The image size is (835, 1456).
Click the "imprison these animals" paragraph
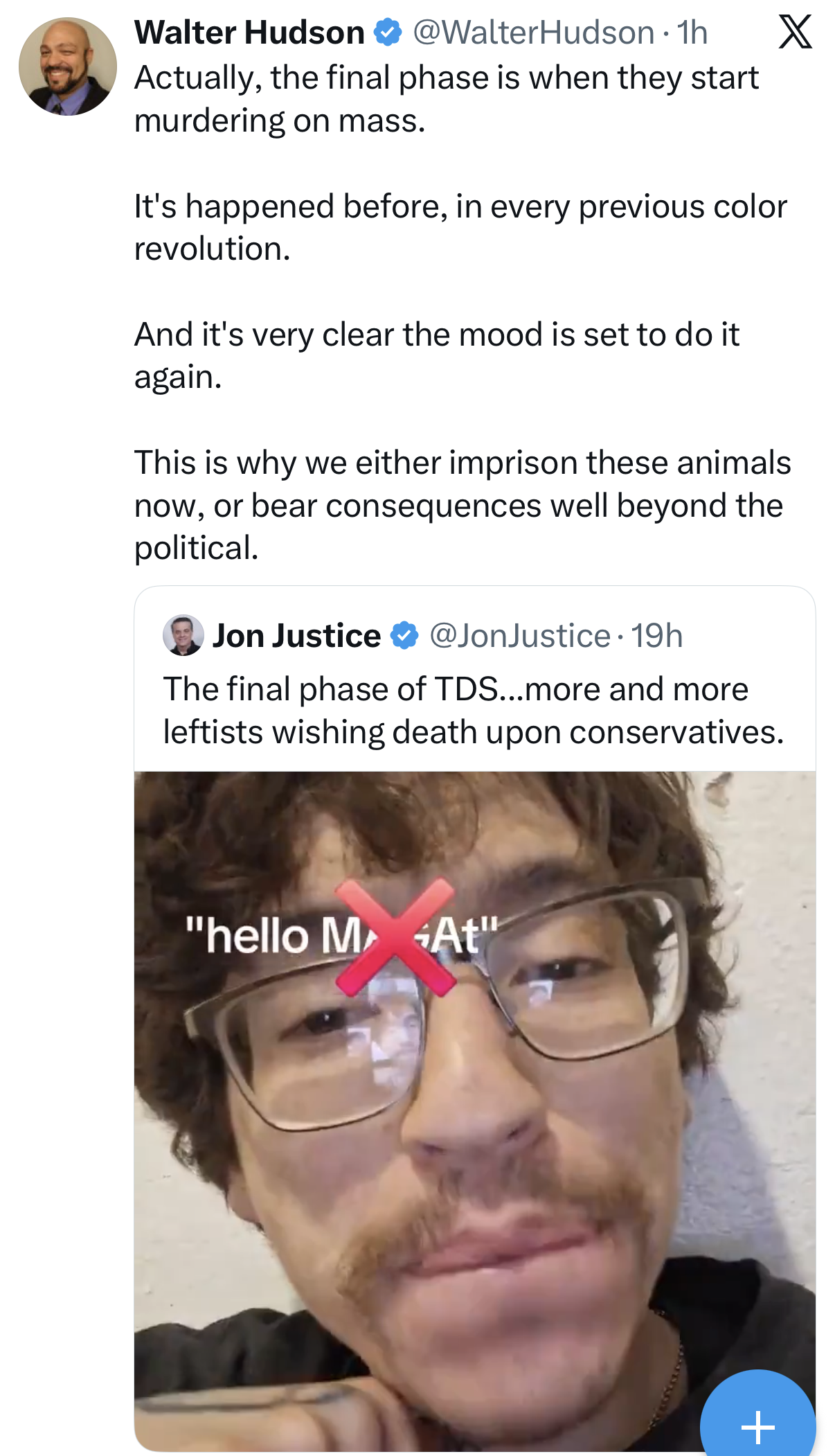tap(461, 505)
